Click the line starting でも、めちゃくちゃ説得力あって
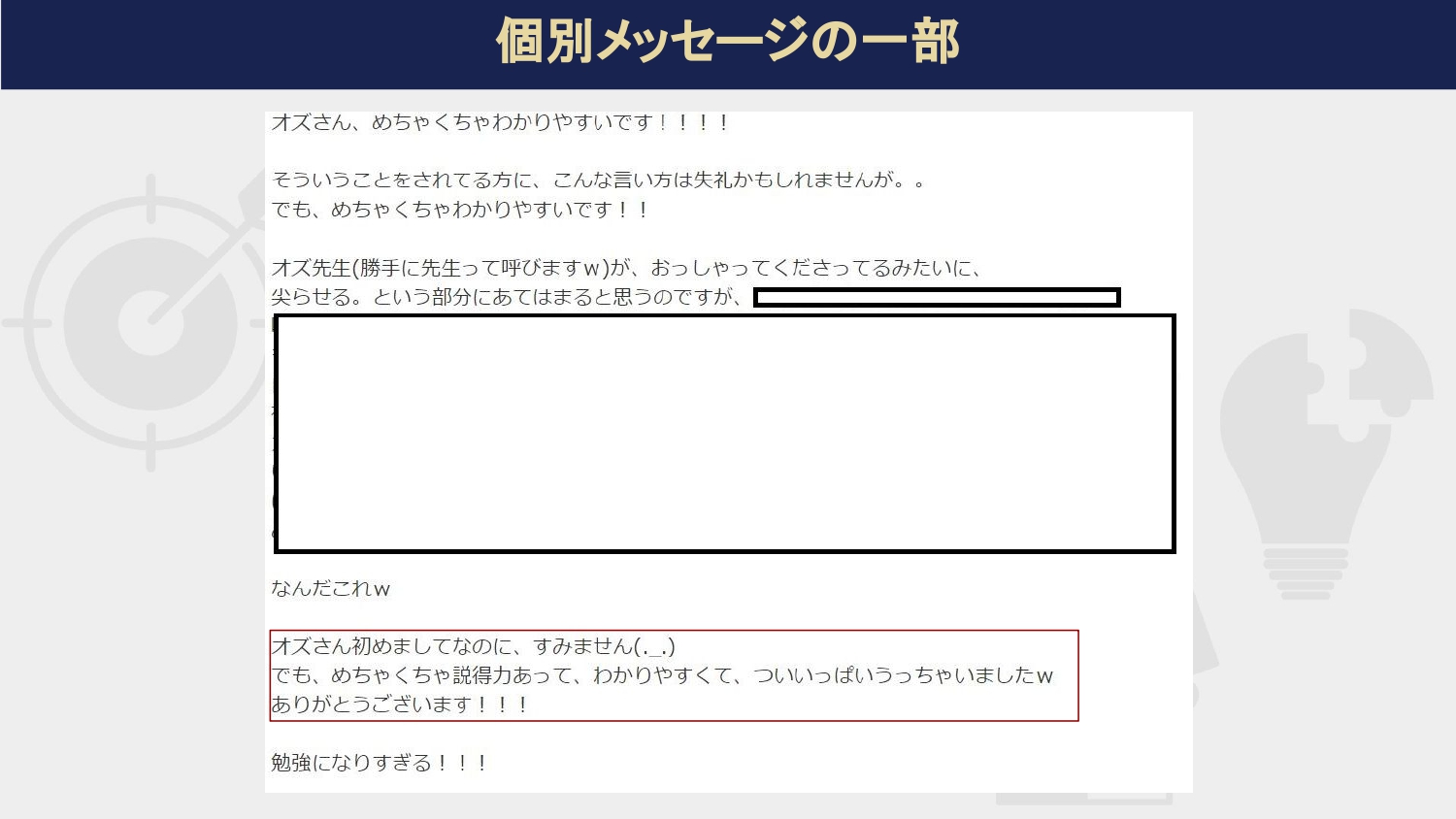1456x819 pixels. pos(662,675)
